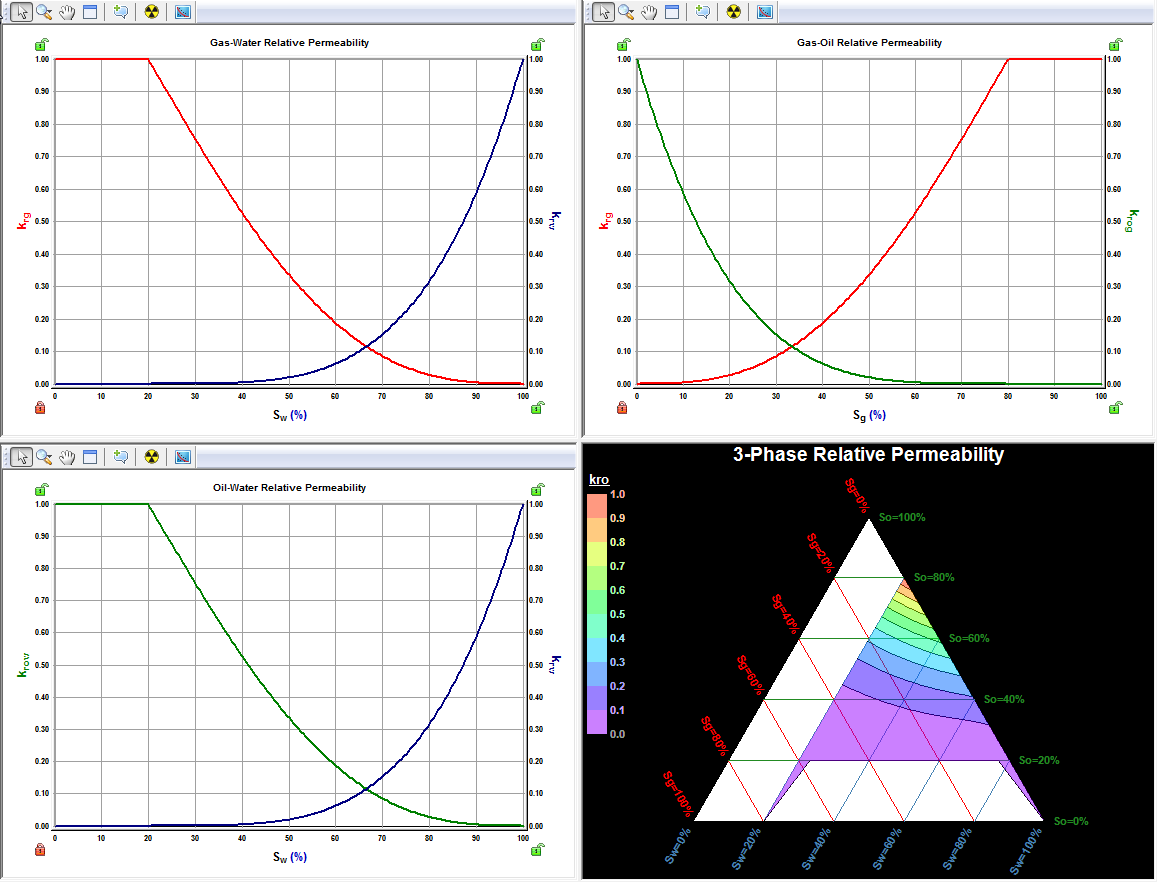Click the curve plot icon in Oil-Water toolbar

[182, 457]
